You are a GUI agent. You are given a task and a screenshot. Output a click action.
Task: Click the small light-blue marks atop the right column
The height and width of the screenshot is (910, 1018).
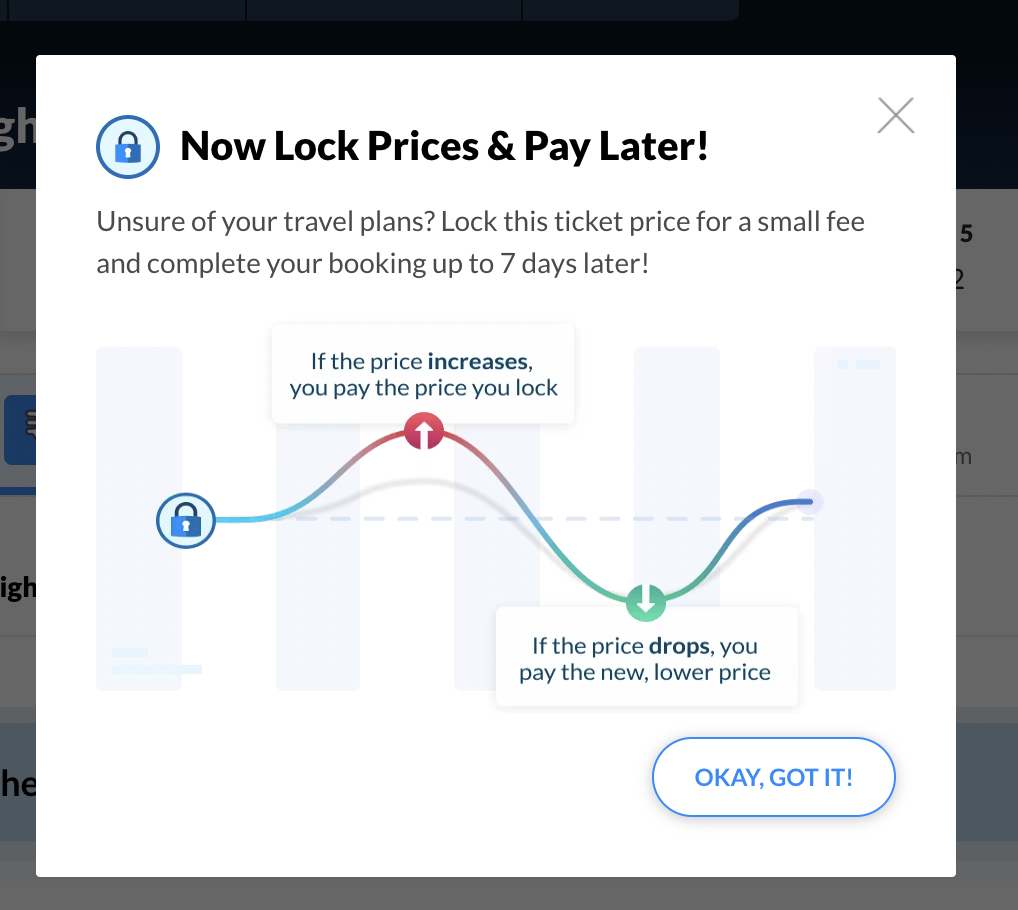[x=859, y=365]
